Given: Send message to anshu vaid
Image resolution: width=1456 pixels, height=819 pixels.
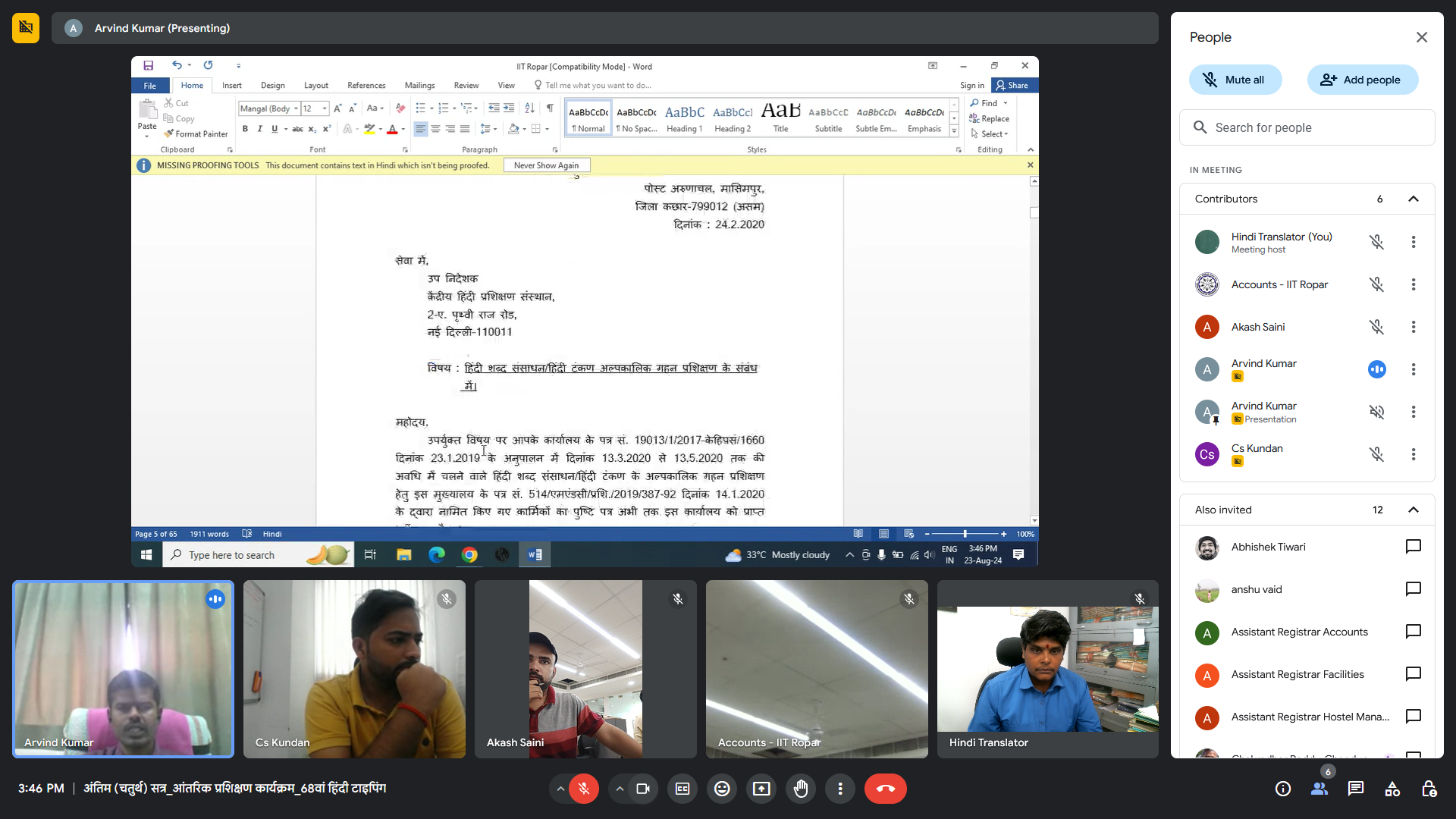Looking at the screenshot, I should (1414, 589).
